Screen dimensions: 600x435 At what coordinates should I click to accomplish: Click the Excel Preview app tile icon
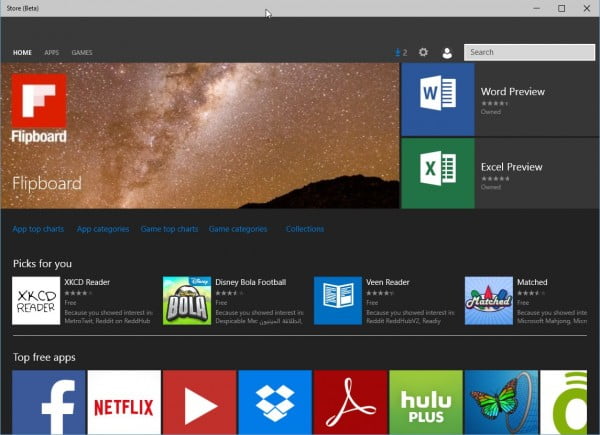tap(438, 173)
